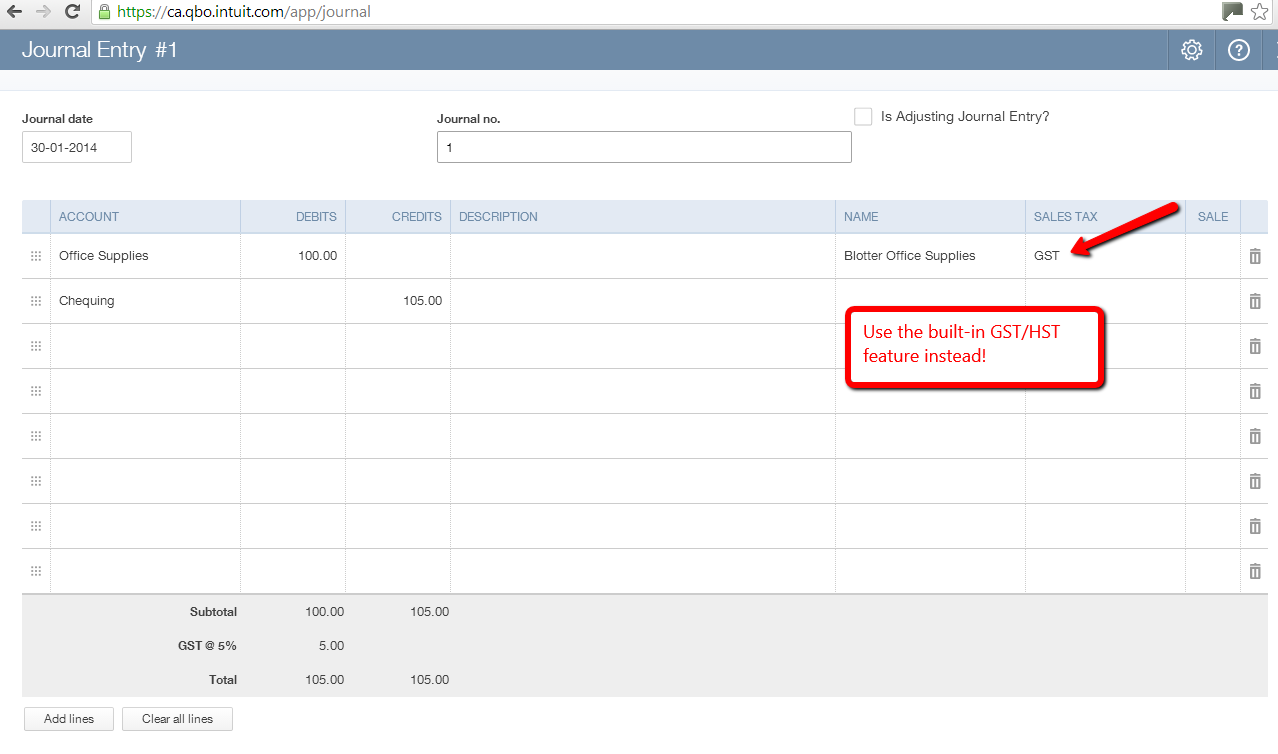Open the help question mark icon
Screen dimensions: 1278x754
tap(1239, 50)
